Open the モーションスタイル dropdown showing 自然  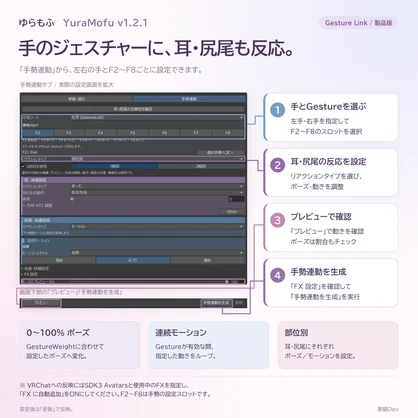coord(157,253)
